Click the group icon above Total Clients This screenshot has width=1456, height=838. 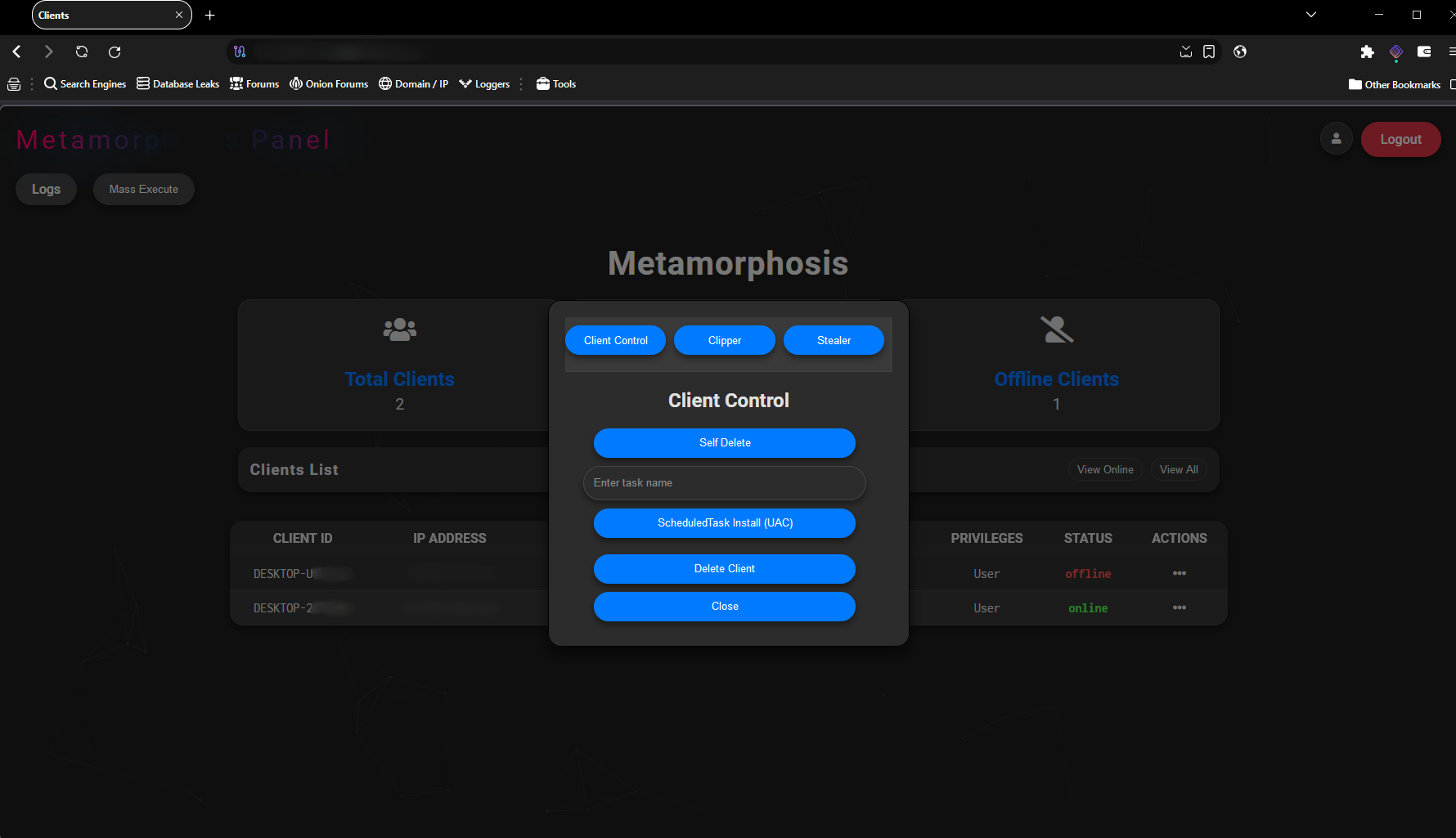click(x=400, y=329)
